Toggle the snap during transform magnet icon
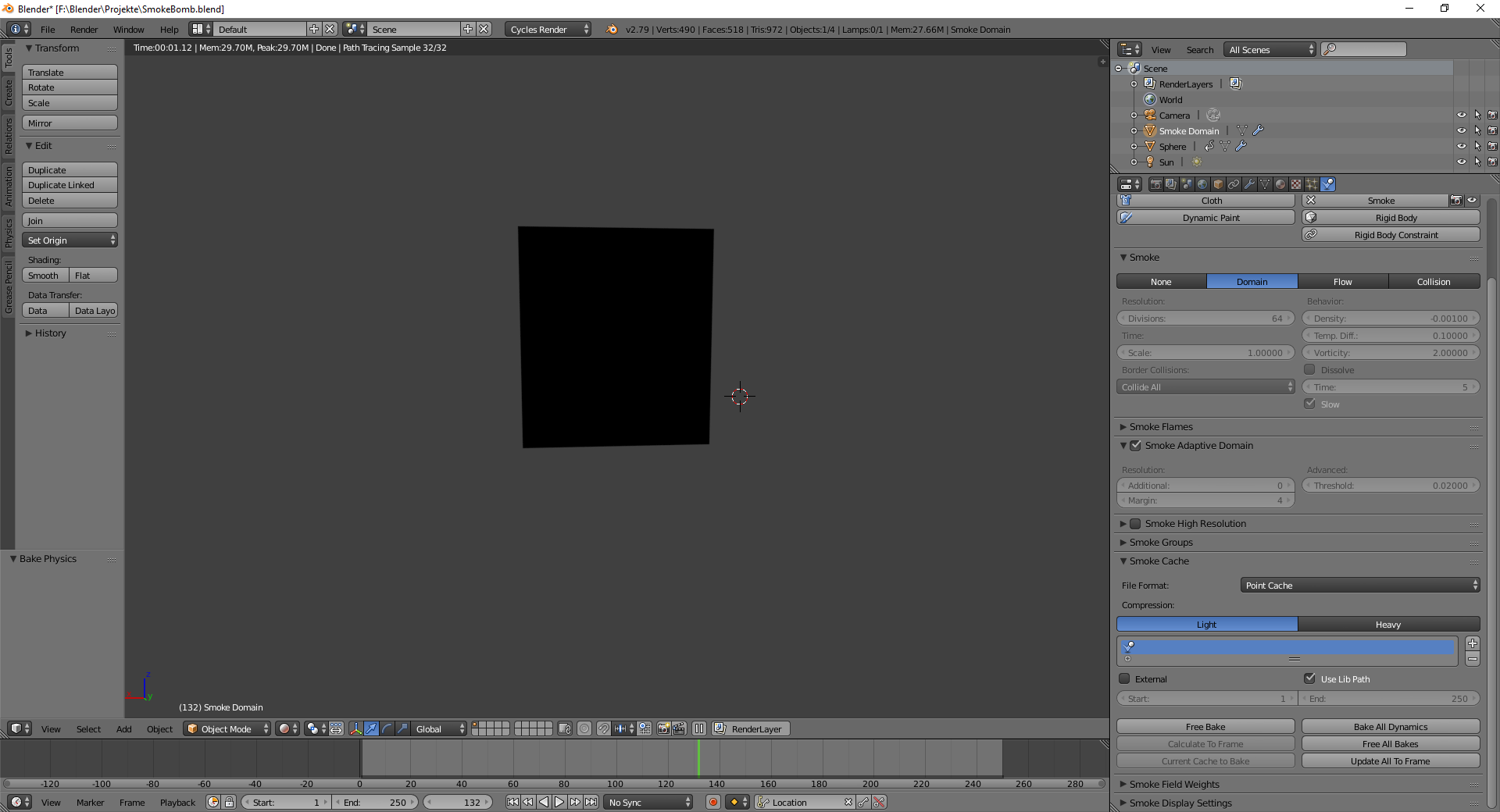Viewport: 1500px width, 812px height. (x=604, y=728)
